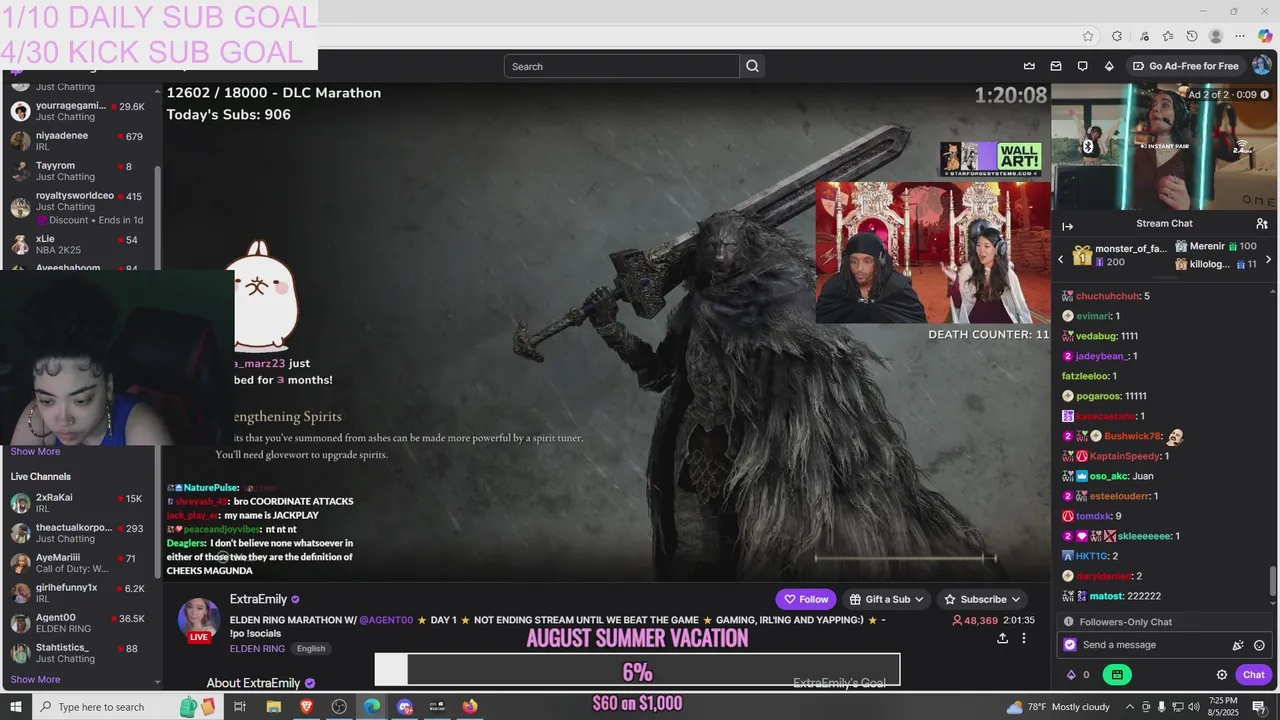Open royaltysworldceo channel in sidebar
The height and width of the screenshot is (720, 1280).
(80, 207)
